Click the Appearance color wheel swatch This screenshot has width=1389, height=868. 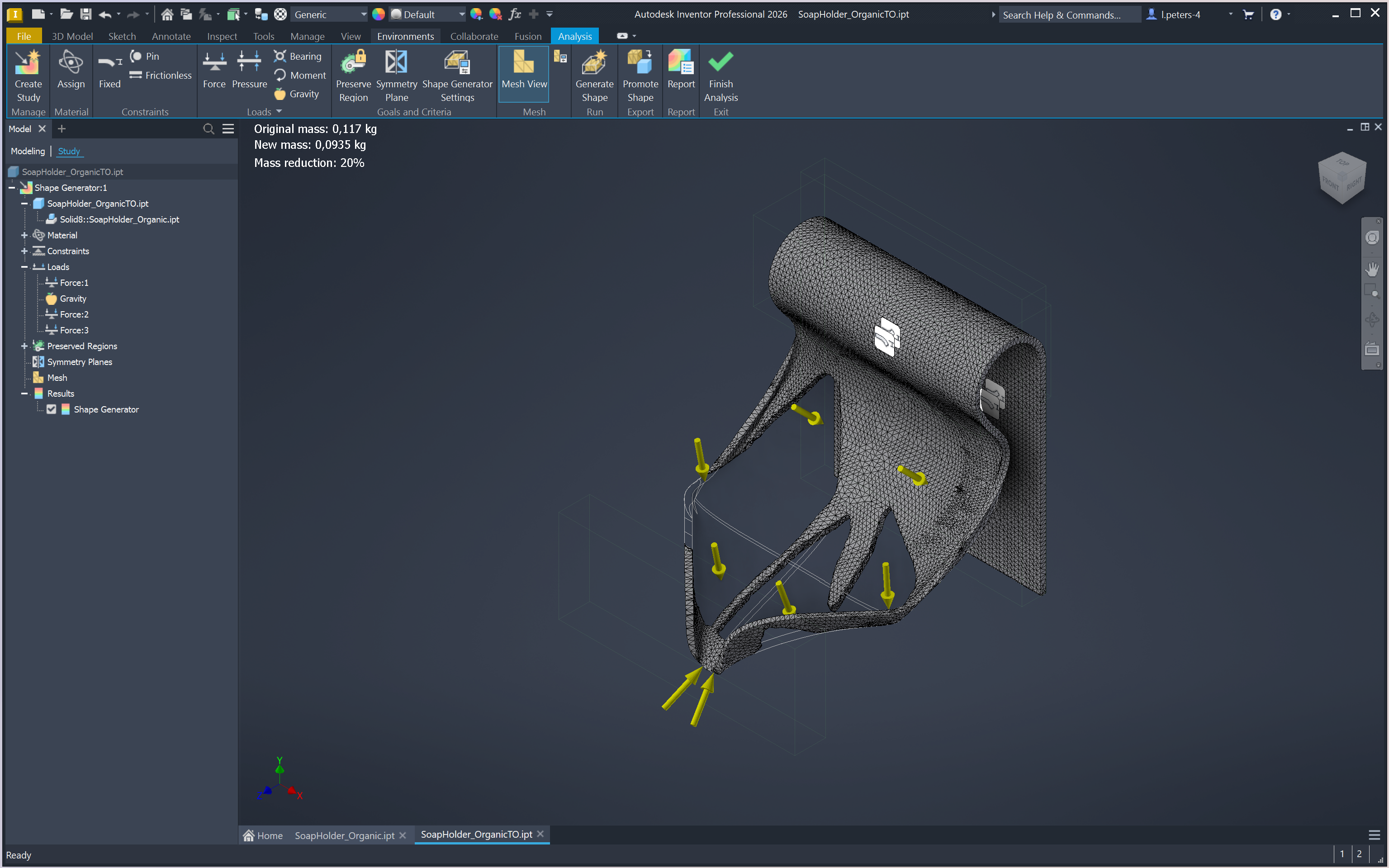coord(378,14)
